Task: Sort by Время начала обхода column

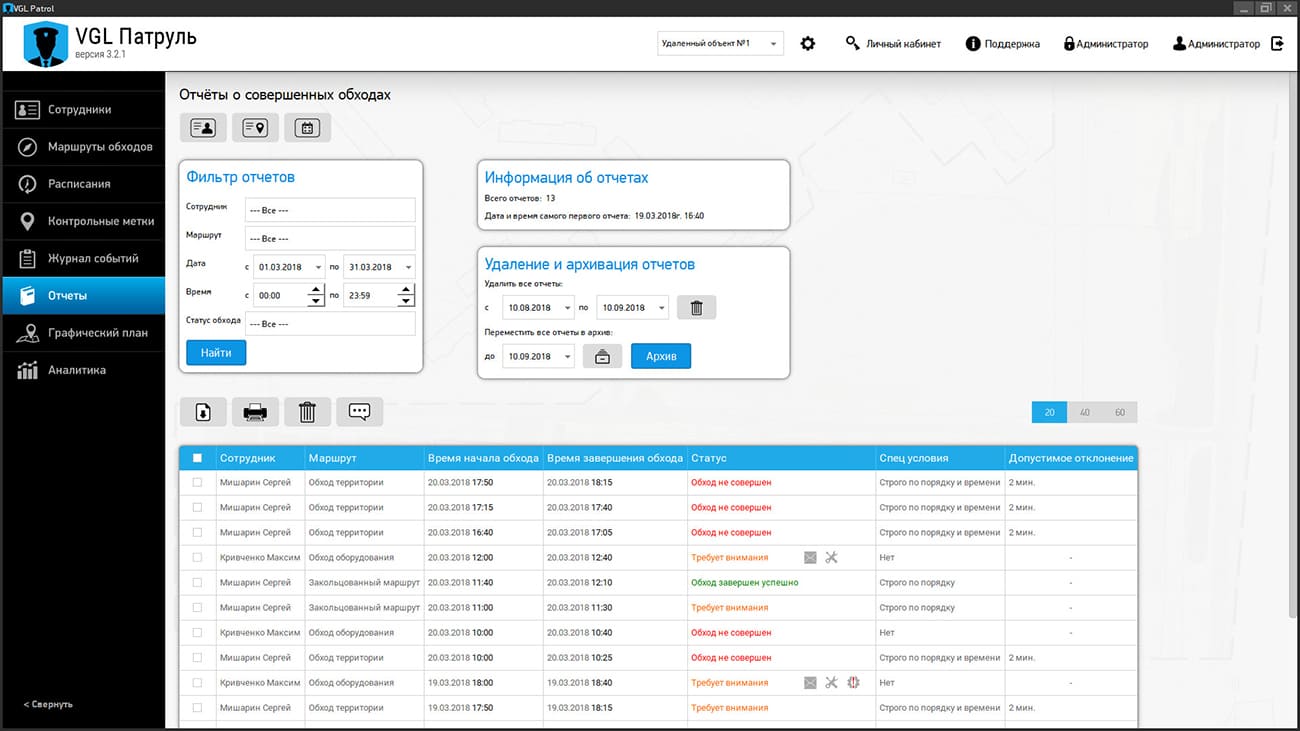Action: 483,458
